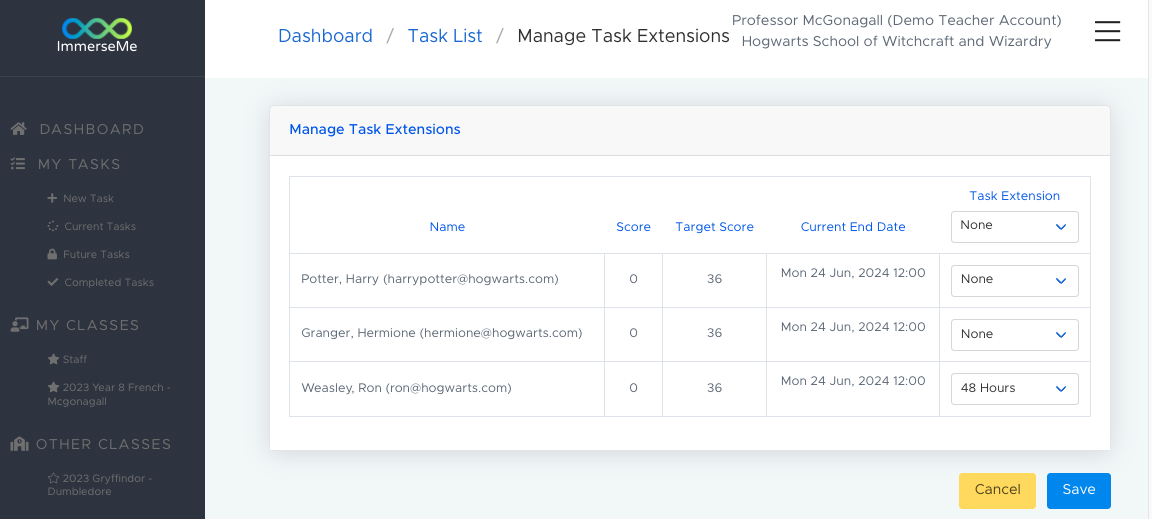This screenshot has width=1152, height=519.
Task: Open Ron Weasley's 48 Hours extension dropdown
Action: tap(1015, 389)
